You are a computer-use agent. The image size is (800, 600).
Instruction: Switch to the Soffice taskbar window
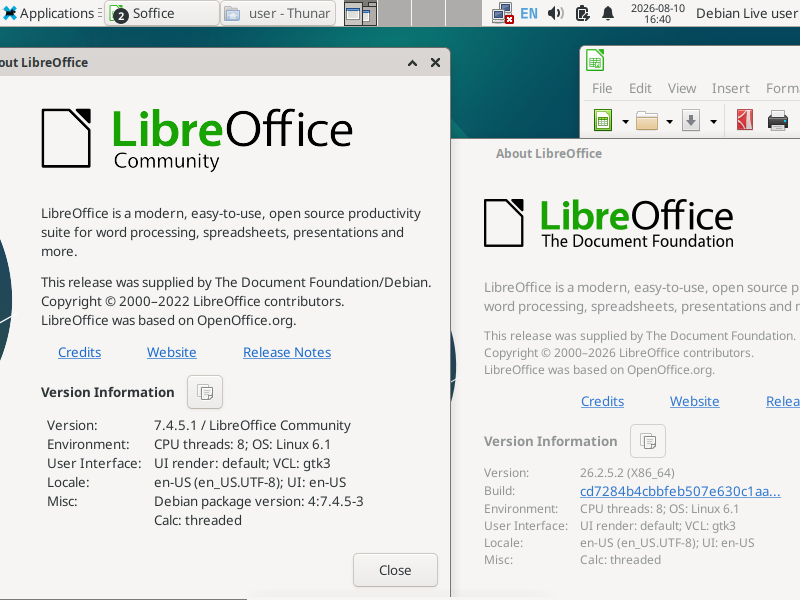coord(162,13)
